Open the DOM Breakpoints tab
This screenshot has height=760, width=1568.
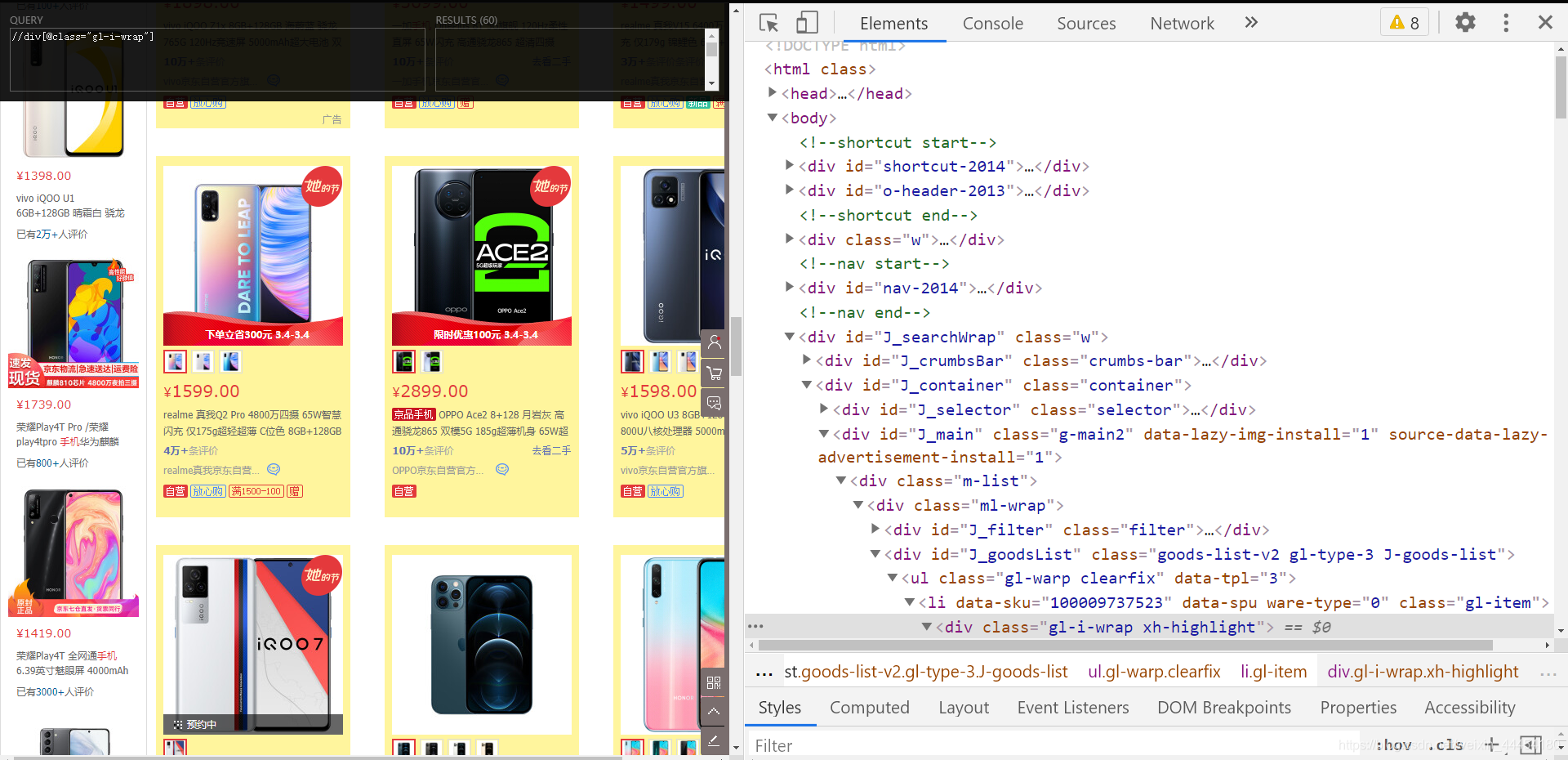point(1224,708)
